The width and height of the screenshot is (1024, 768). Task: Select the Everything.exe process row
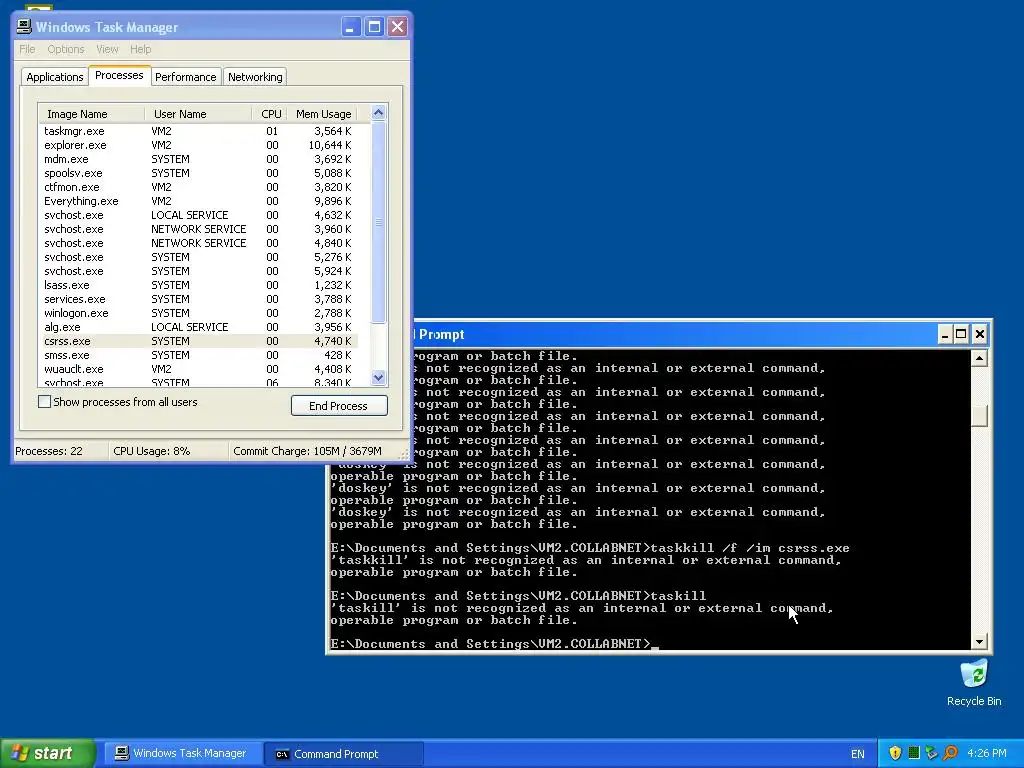click(x=198, y=201)
